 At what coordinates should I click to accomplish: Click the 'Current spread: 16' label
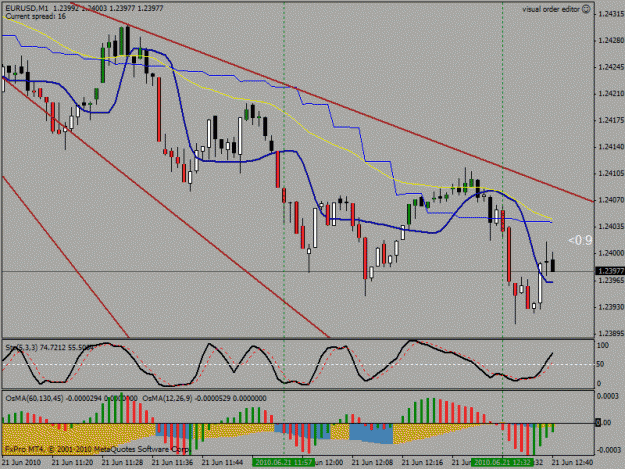pos(36,16)
